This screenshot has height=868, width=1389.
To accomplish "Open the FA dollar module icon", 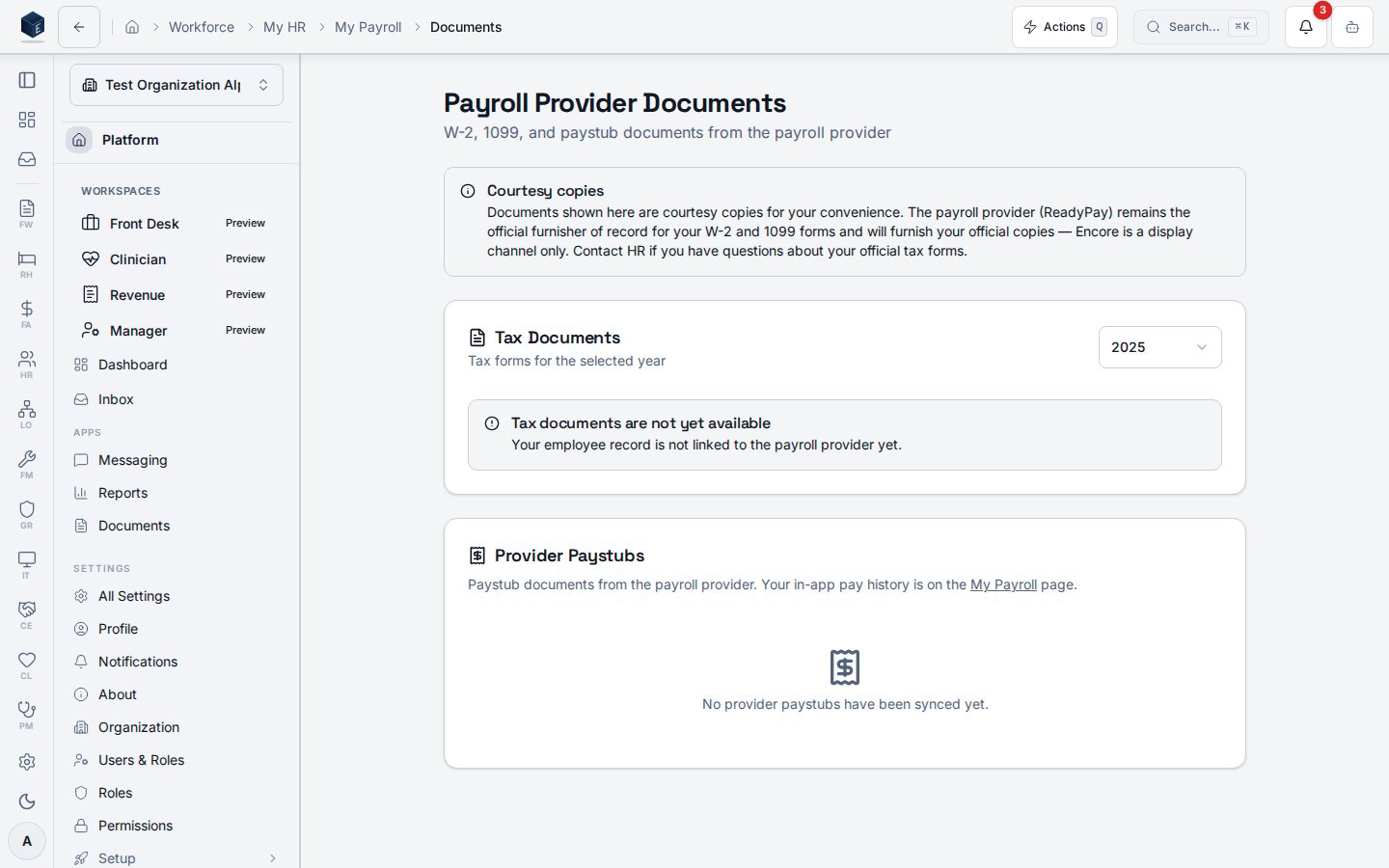I will click(x=27, y=313).
